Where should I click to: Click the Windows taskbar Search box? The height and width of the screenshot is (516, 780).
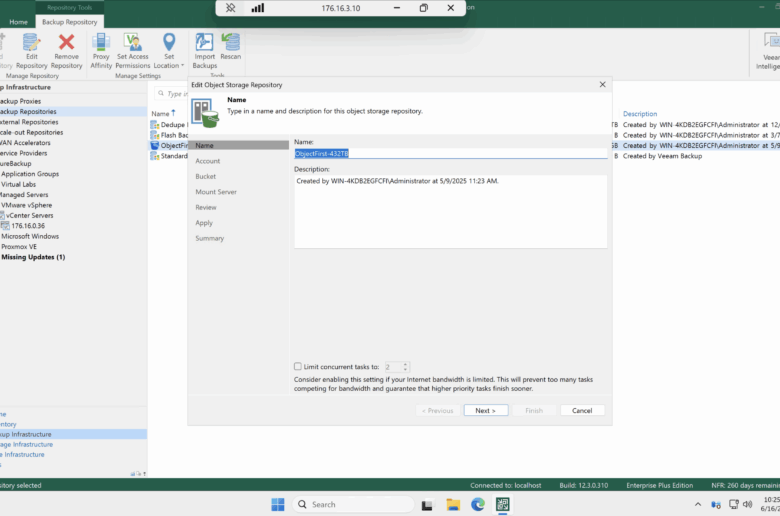pos(353,505)
